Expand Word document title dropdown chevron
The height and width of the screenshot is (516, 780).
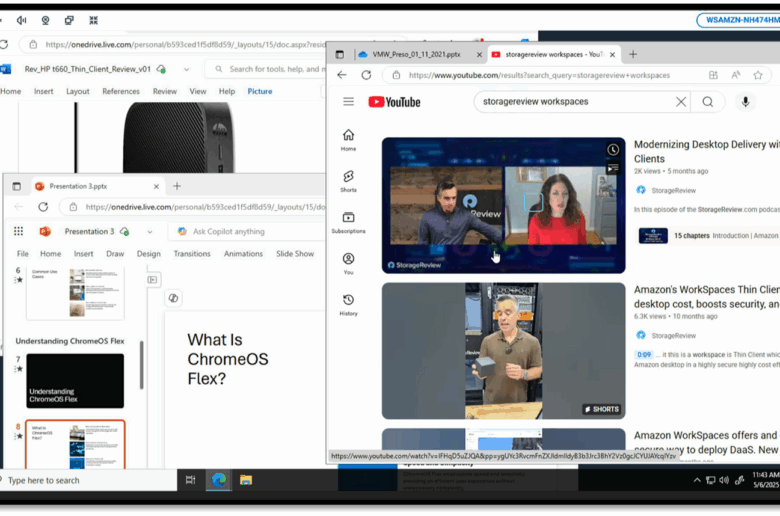(187, 69)
